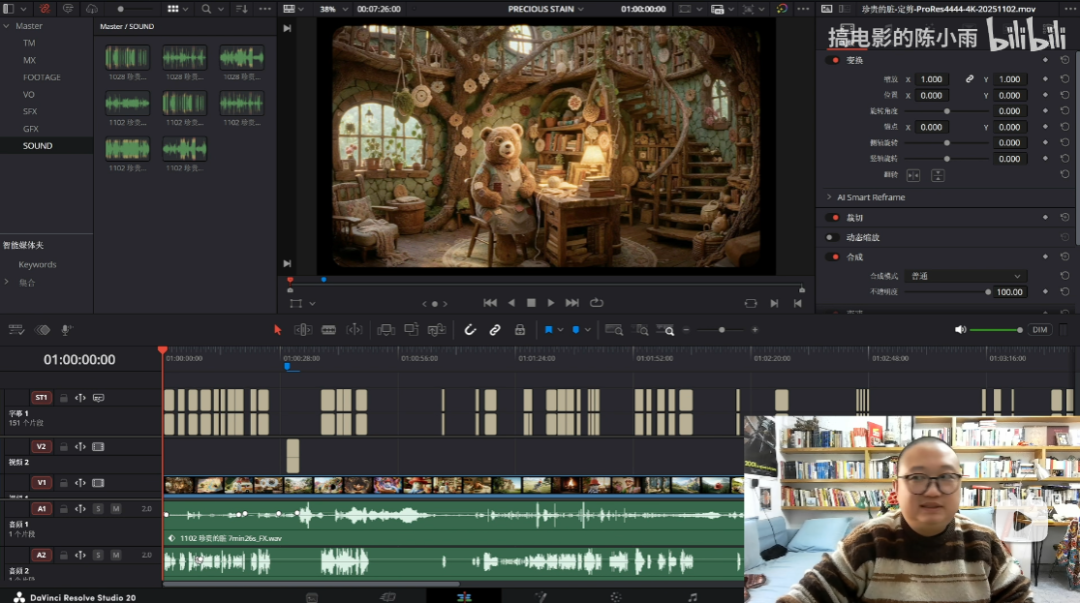Click the Position Lock padlock icon
1080x603 pixels.
pos(519,330)
